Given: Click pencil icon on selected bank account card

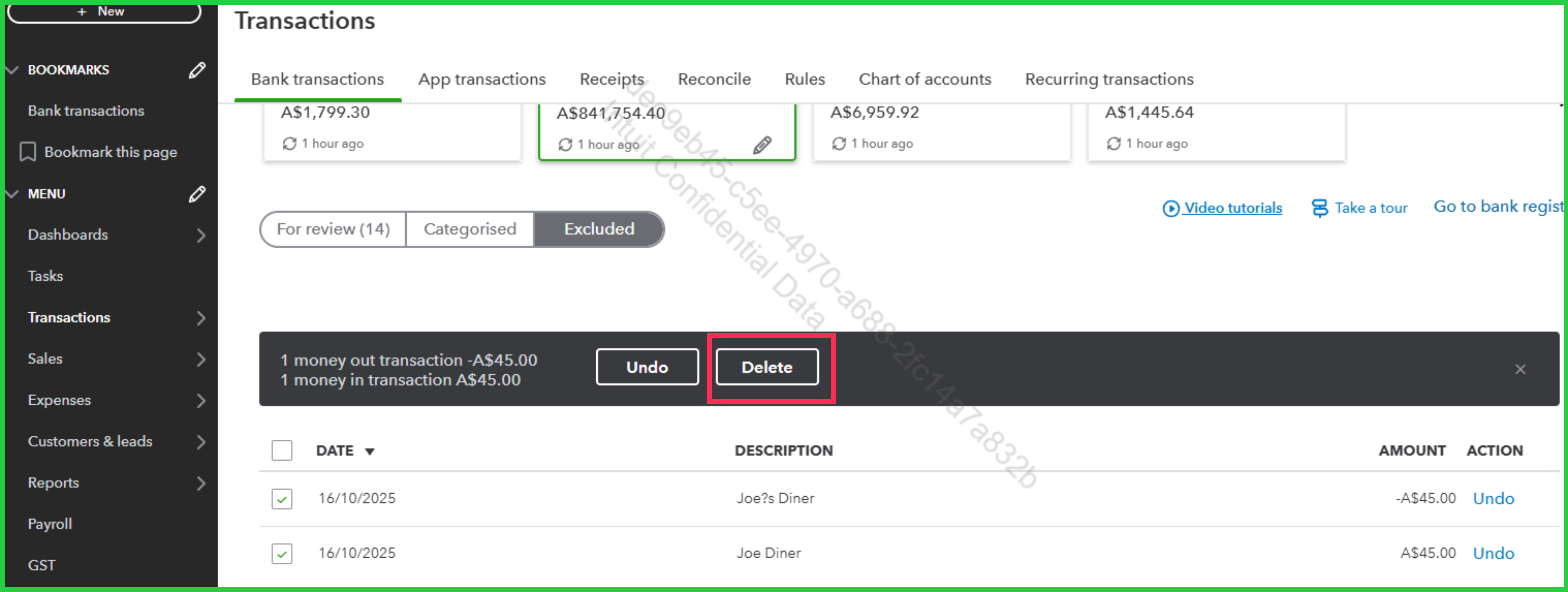Looking at the screenshot, I should click(762, 145).
